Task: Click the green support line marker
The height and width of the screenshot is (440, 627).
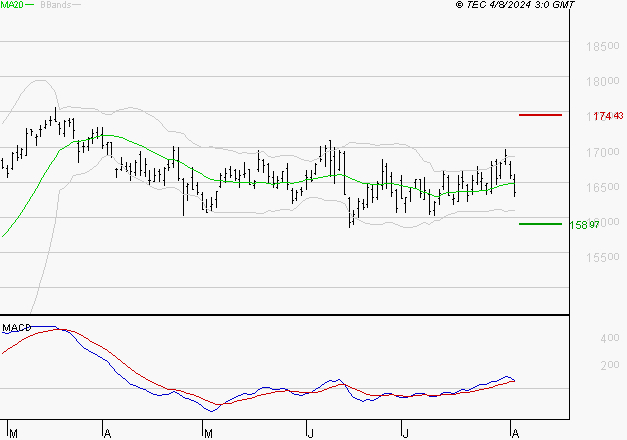Action: [540, 224]
